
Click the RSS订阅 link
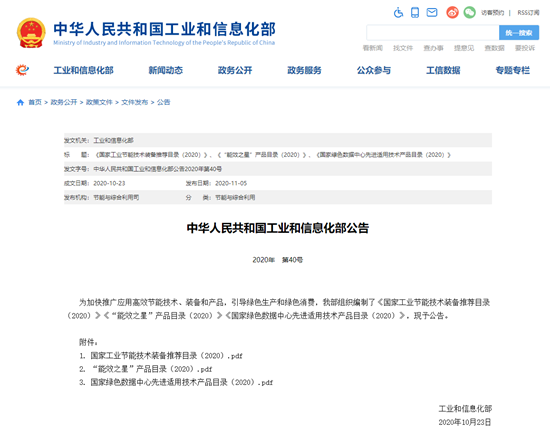pos(528,13)
